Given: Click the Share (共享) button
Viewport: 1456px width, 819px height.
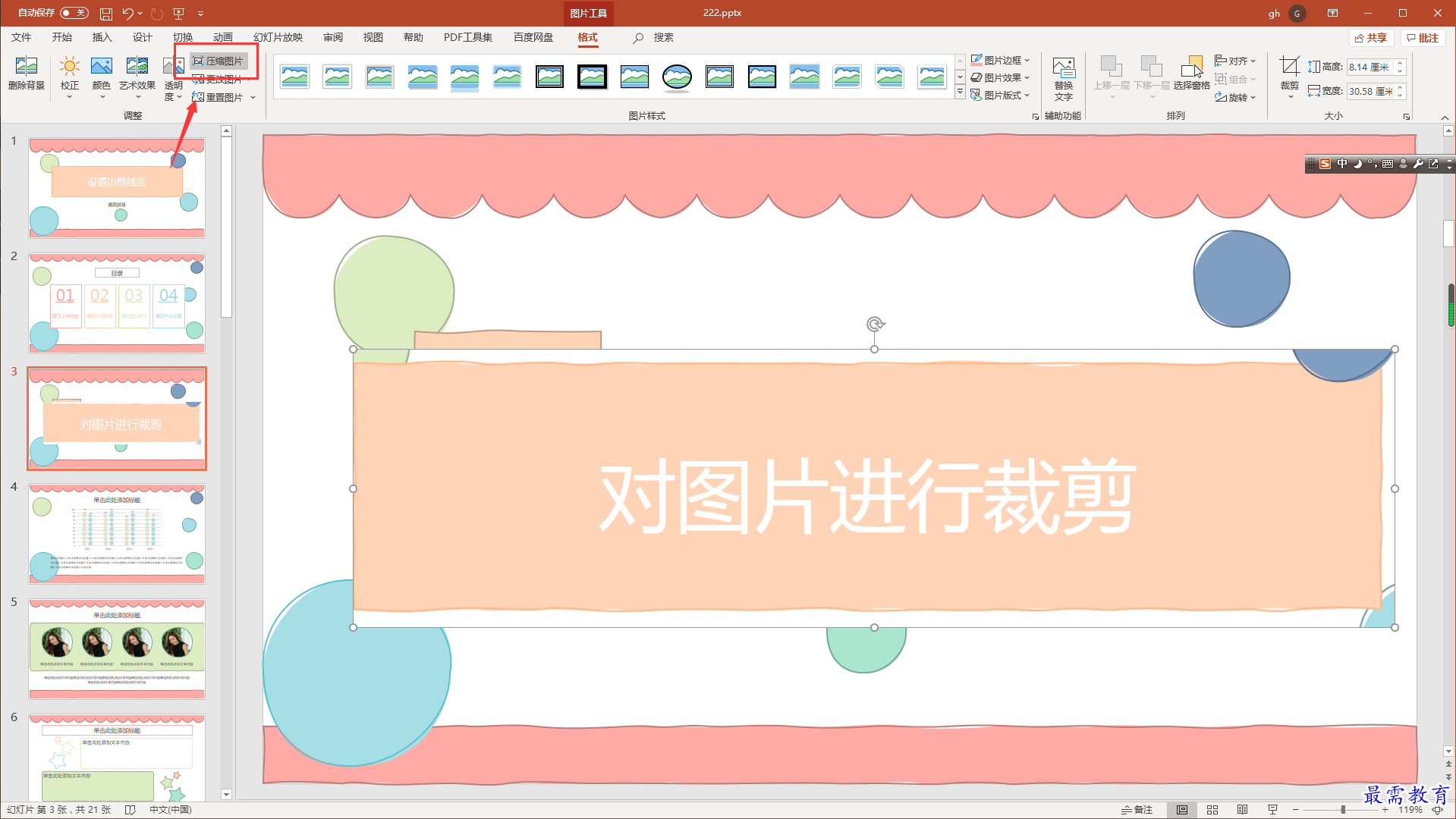Looking at the screenshot, I should click(1371, 38).
